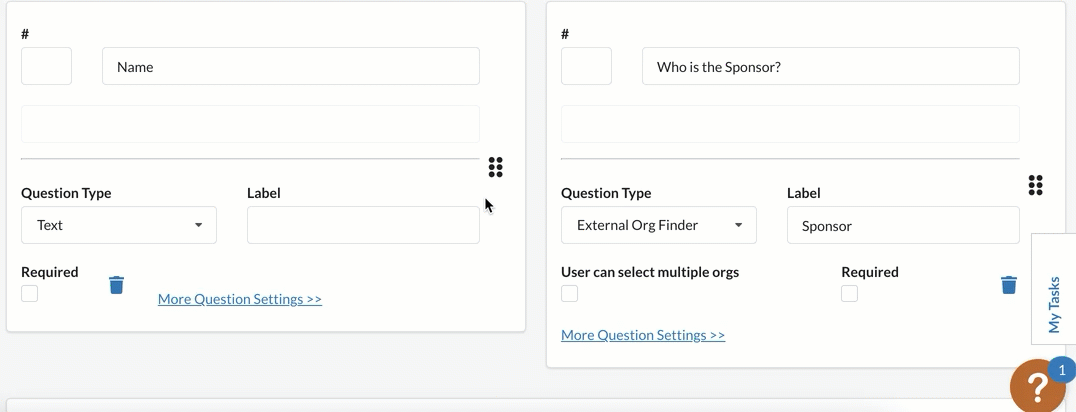Delete the Sponsor question with trash icon
1076x412 pixels.
click(x=1009, y=285)
